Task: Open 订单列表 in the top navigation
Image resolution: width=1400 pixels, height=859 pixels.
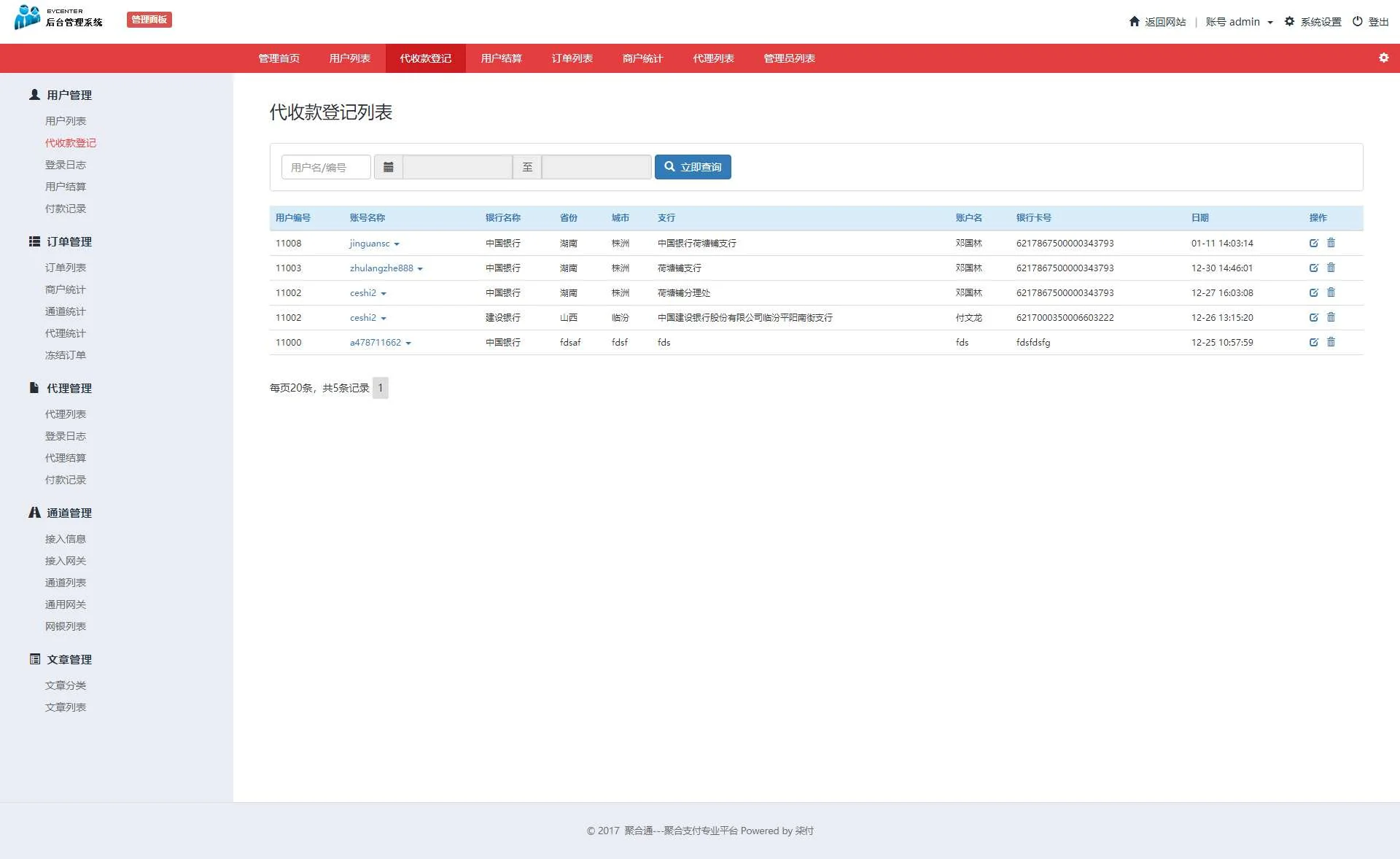Action: (572, 58)
